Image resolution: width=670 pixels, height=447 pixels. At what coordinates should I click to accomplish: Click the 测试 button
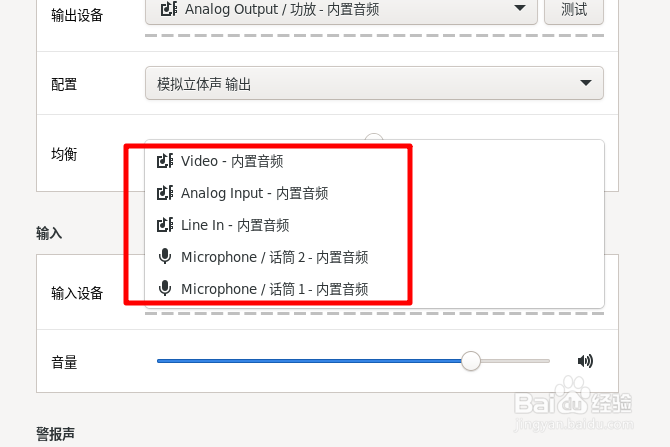(x=574, y=9)
